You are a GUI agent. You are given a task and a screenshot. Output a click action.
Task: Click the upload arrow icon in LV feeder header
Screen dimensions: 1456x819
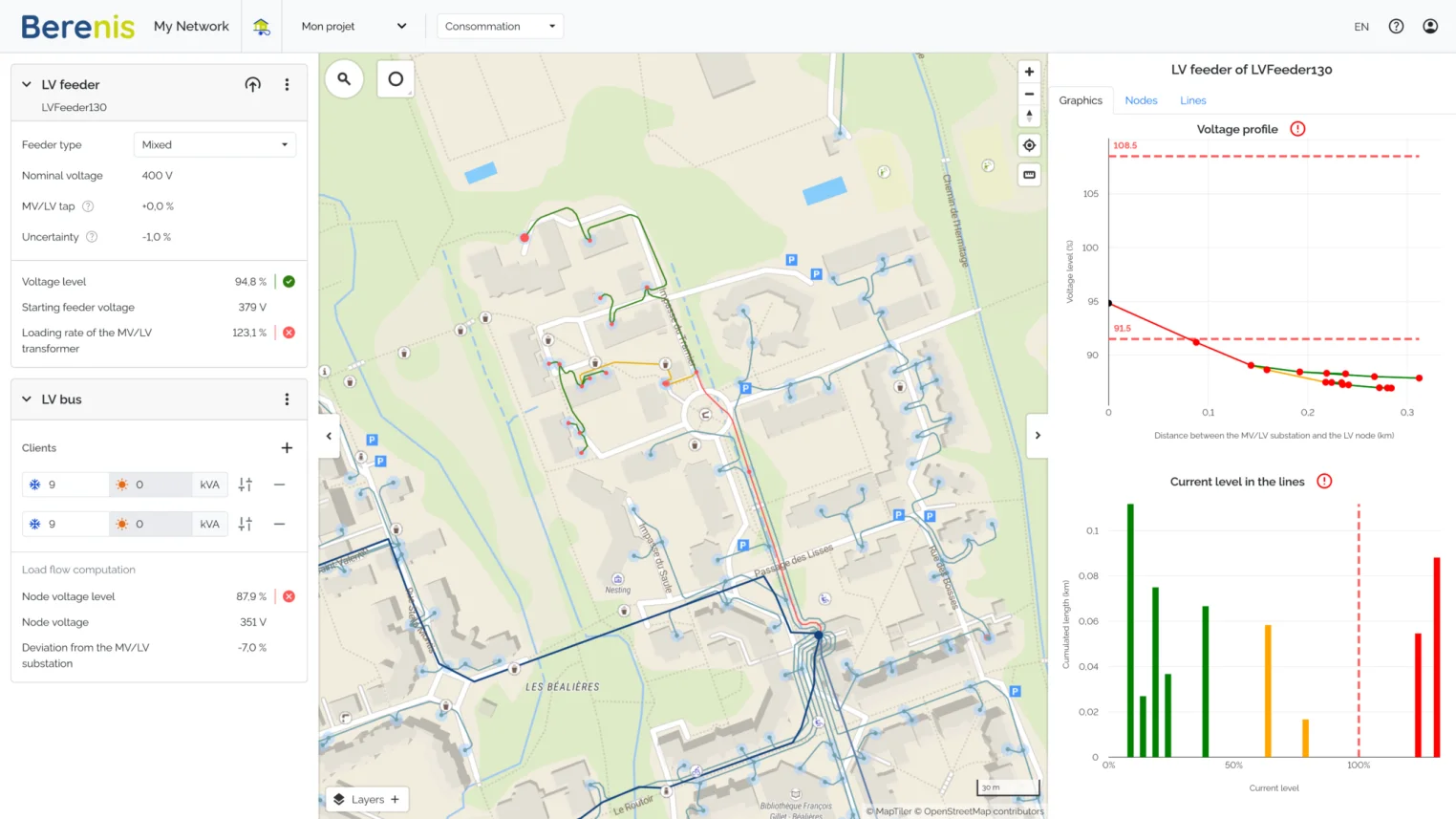pyautogui.click(x=252, y=84)
